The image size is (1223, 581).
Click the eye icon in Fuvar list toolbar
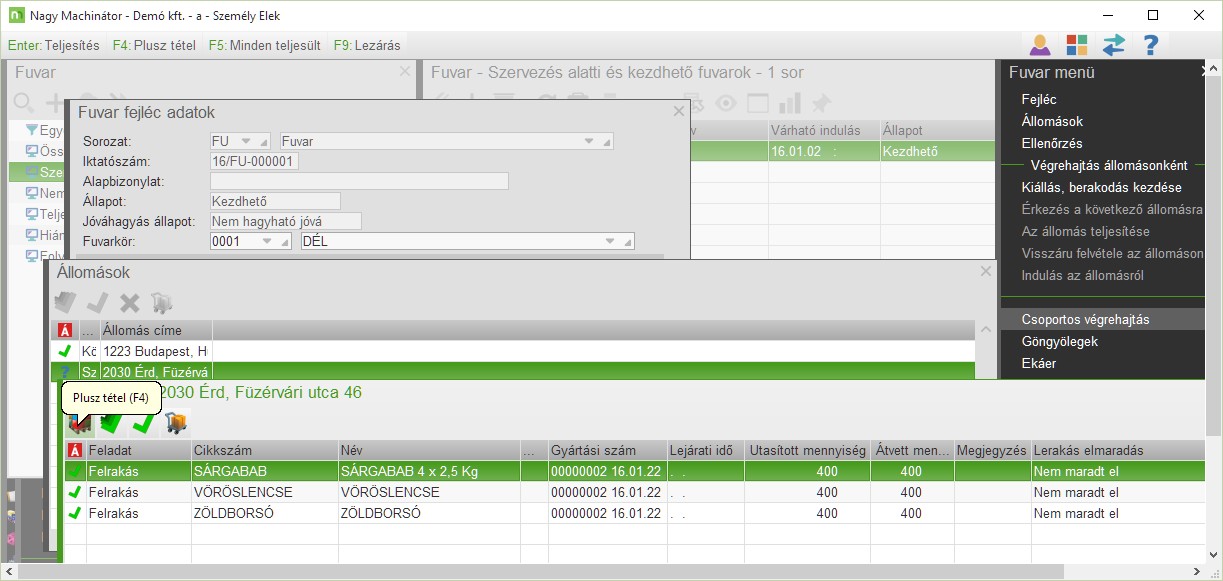[x=725, y=103]
